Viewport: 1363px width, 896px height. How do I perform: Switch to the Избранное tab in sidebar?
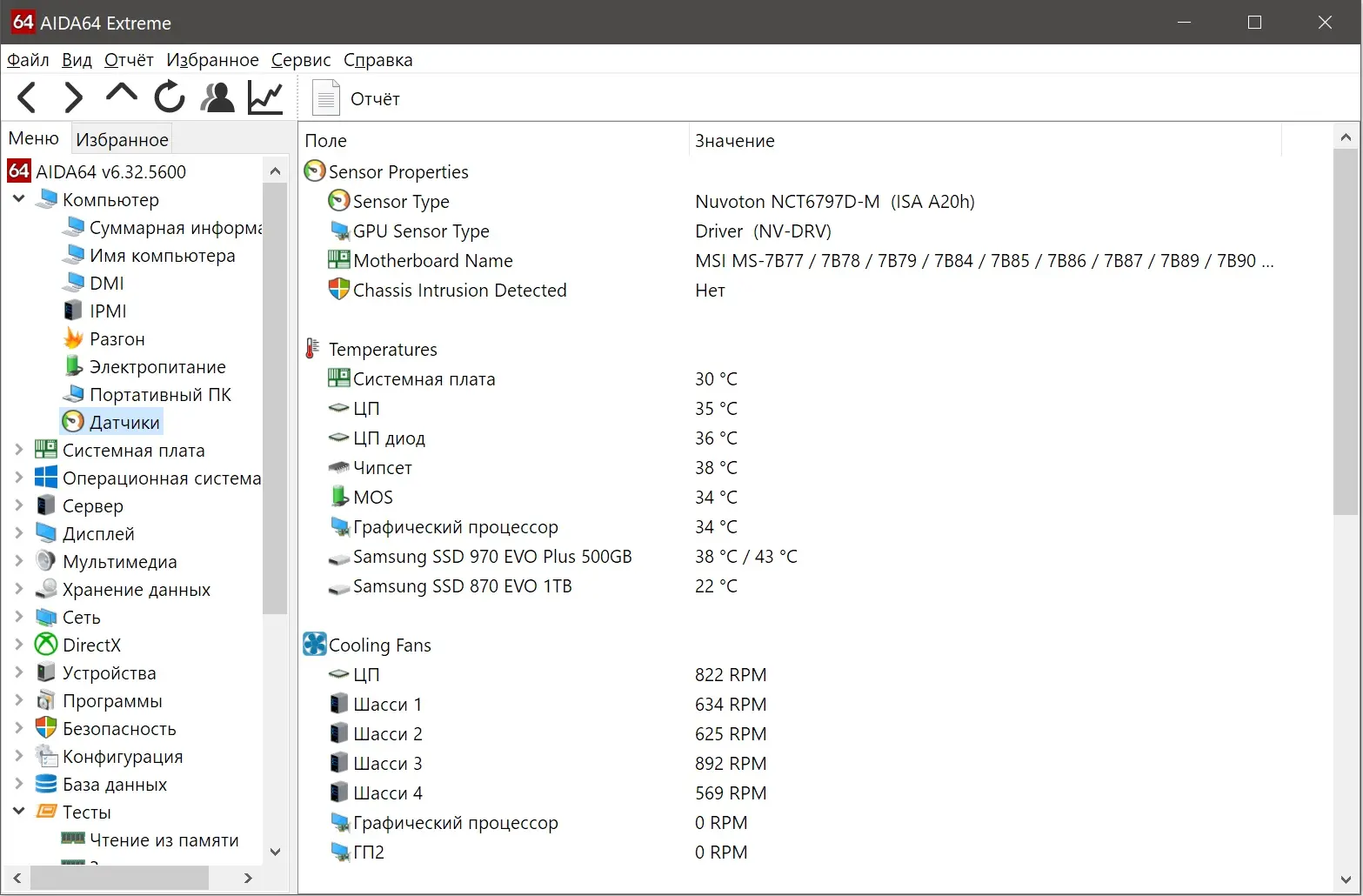coord(122,139)
